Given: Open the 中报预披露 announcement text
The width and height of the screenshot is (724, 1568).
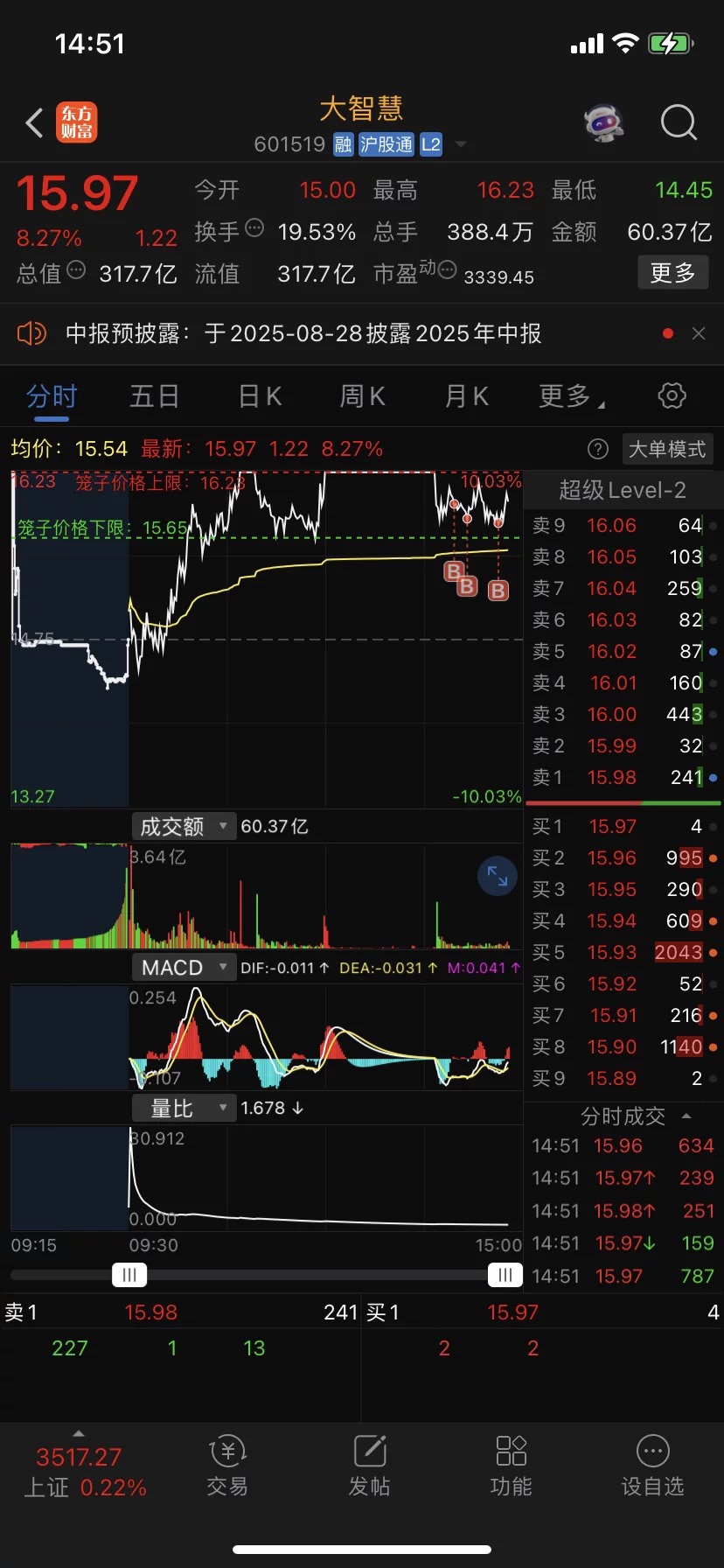Looking at the screenshot, I should (303, 333).
